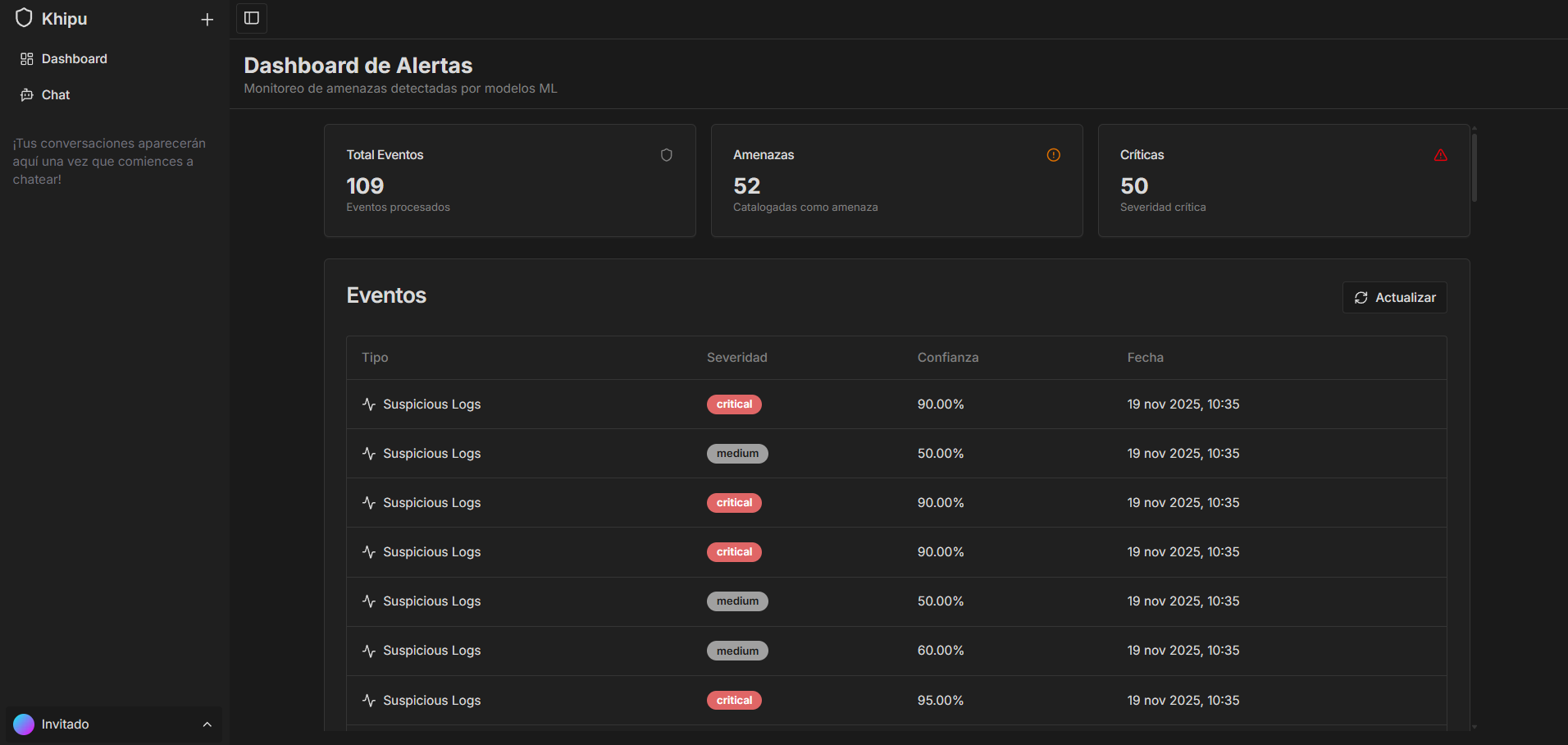The image size is (1568, 745).
Task: Start a new chat with plus icon
Action: [207, 20]
